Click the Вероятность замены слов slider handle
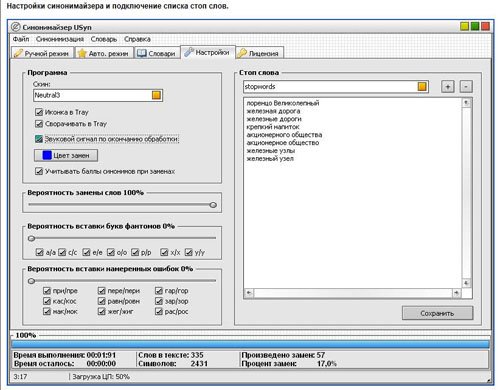Screen dimensions: 500x390 213,205
